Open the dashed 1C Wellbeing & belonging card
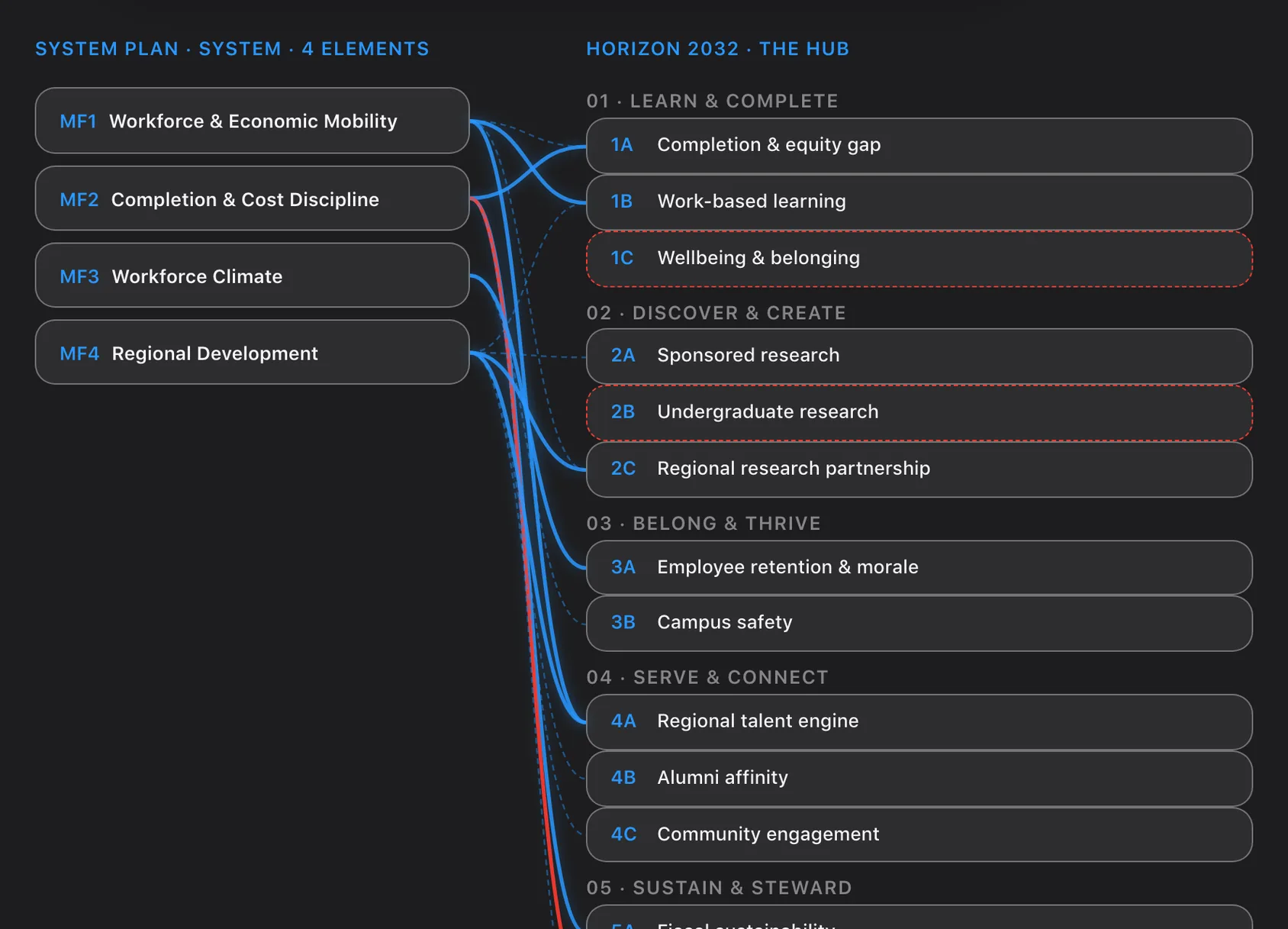1288x929 pixels. (x=919, y=259)
